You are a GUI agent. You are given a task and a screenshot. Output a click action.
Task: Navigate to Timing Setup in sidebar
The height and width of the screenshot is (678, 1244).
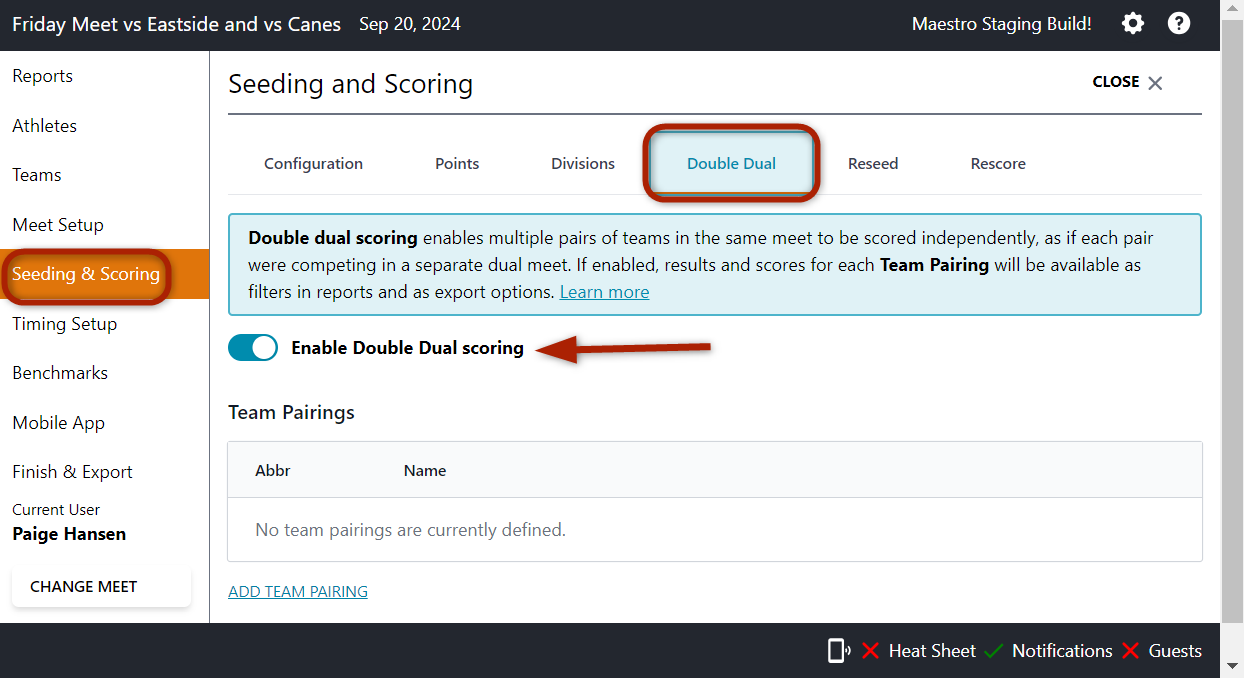pyautogui.click(x=64, y=324)
